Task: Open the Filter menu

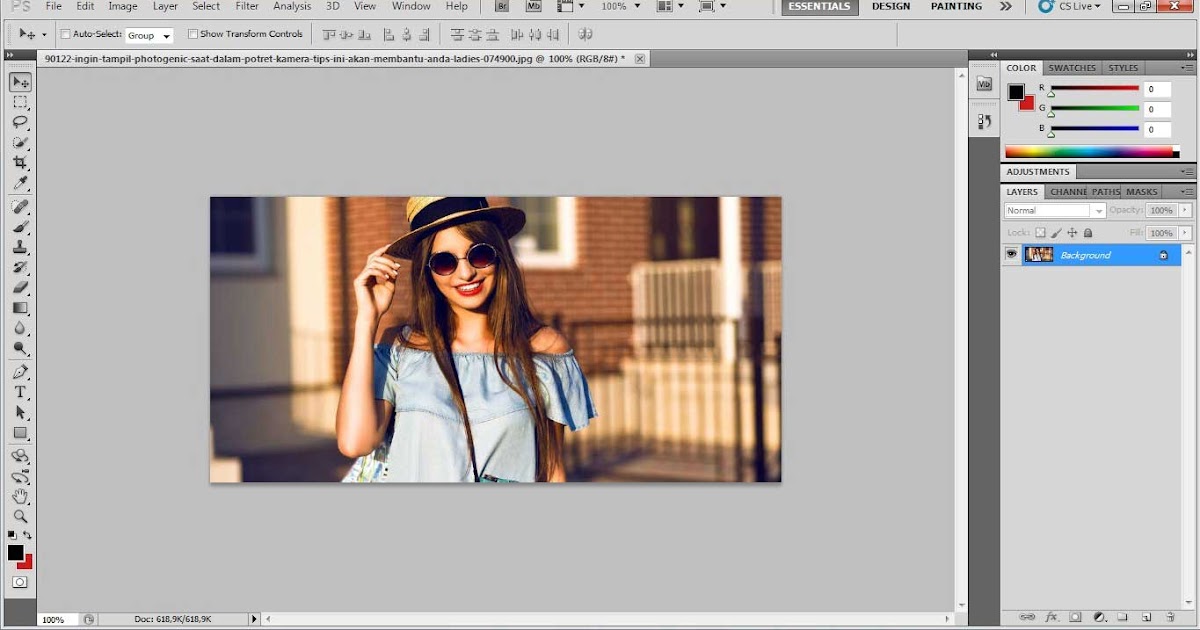Action: pos(246,7)
